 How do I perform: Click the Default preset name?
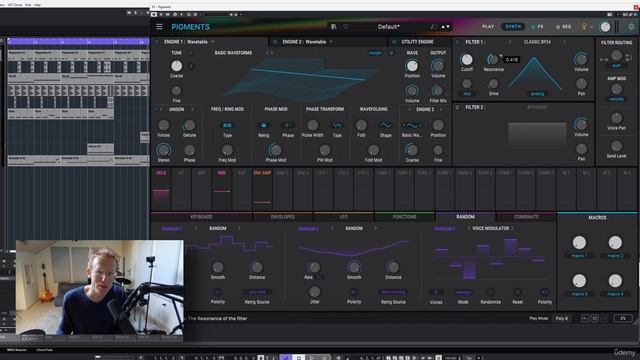point(389,27)
